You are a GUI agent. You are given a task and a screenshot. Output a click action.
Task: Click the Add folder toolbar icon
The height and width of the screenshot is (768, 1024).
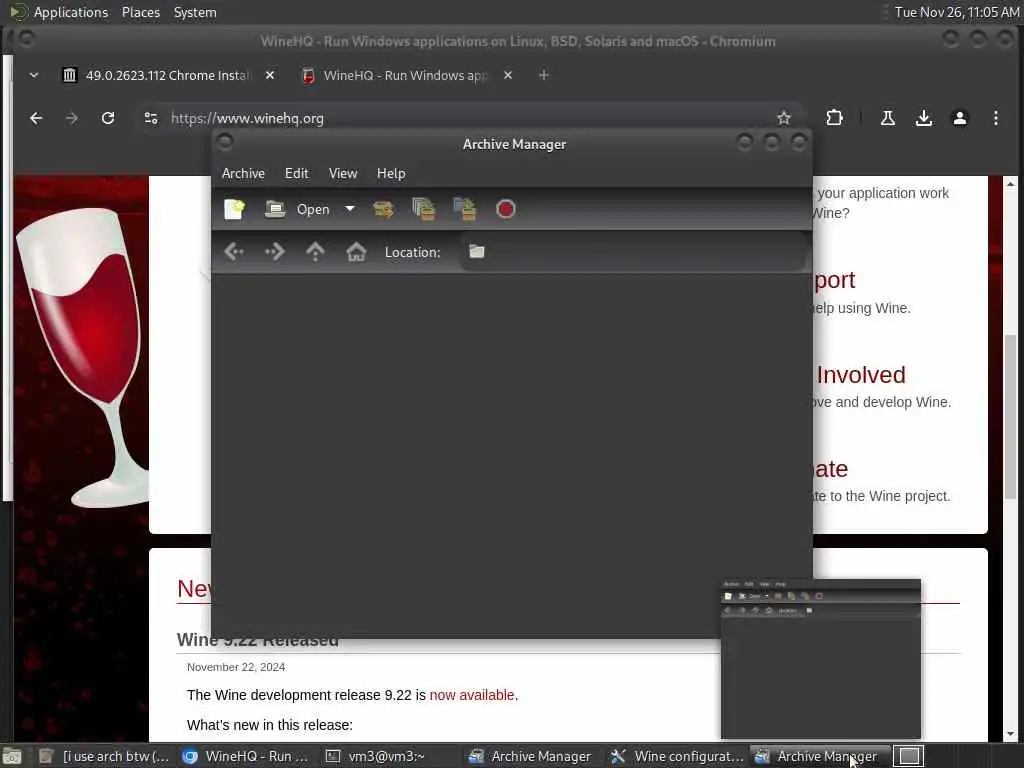(464, 209)
